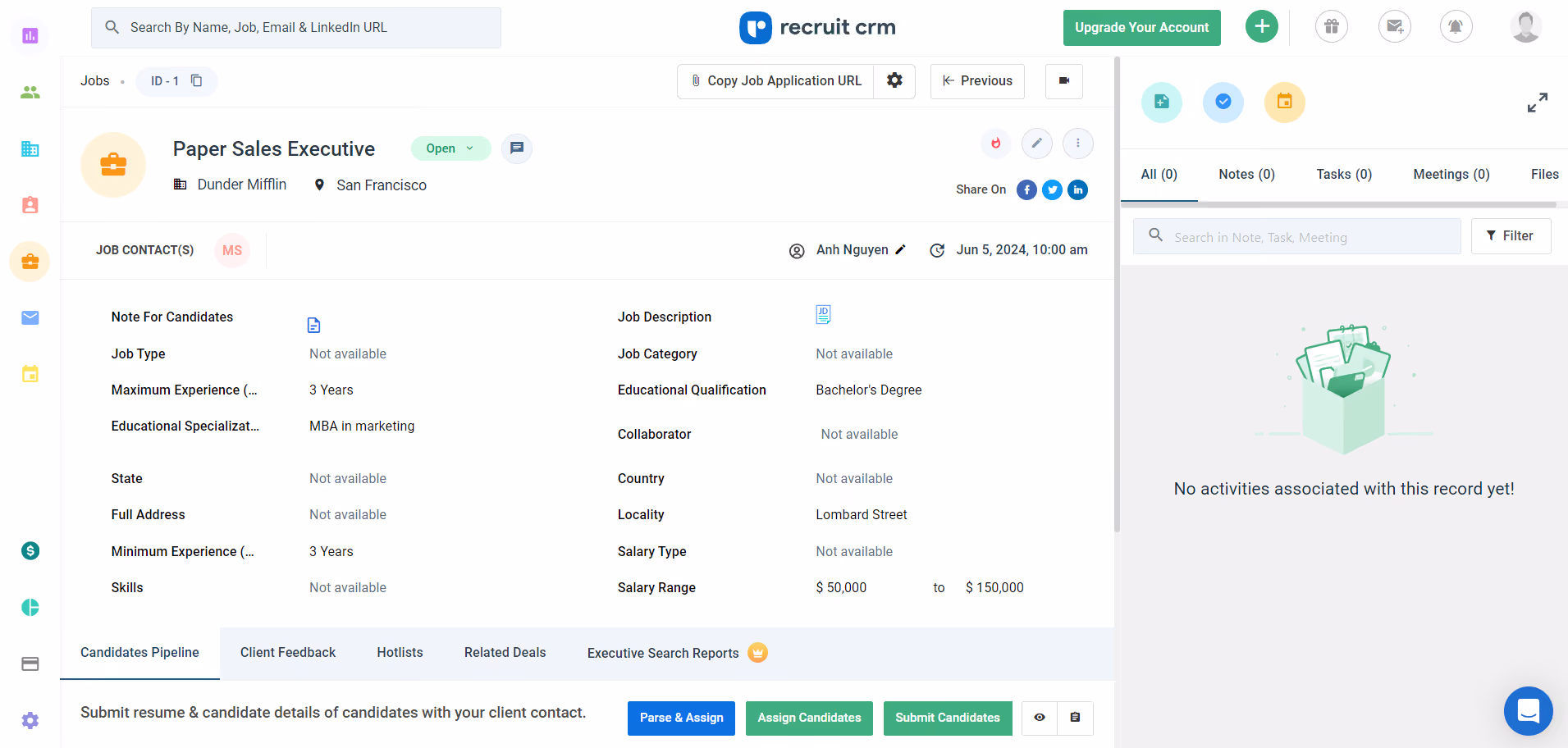Open the chat support bubble

(1528, 711)
